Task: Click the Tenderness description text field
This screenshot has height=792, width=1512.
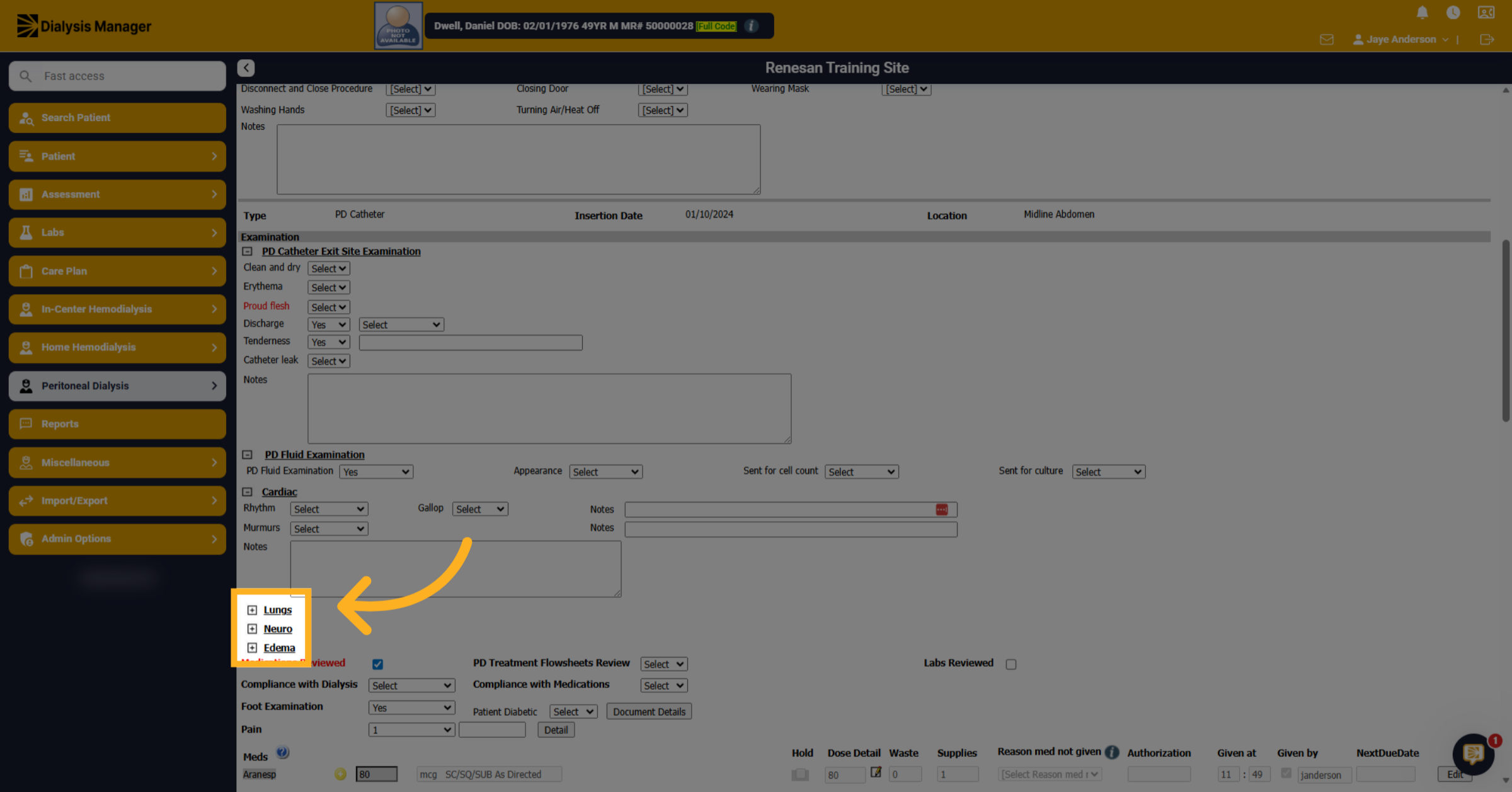Action: tap(471, 343)
